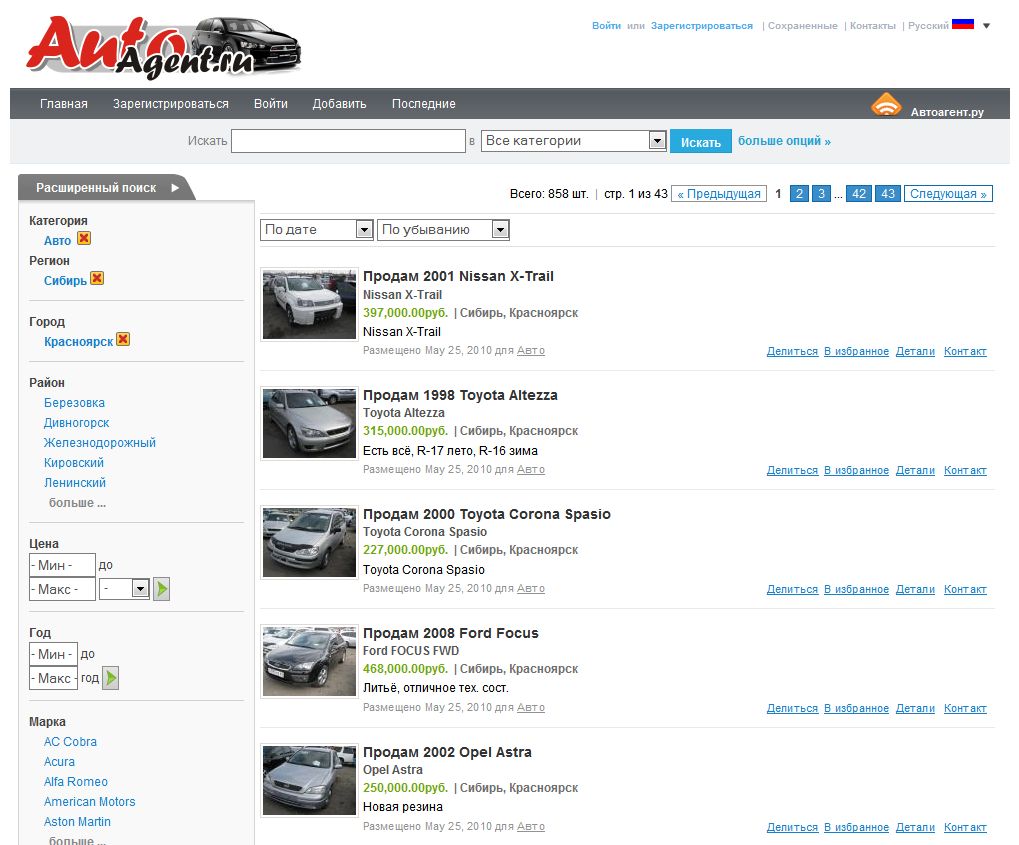Click the top Войти link
This screenshot has height=845, width=1019.
pyautogui.click(x=606, y=26)
